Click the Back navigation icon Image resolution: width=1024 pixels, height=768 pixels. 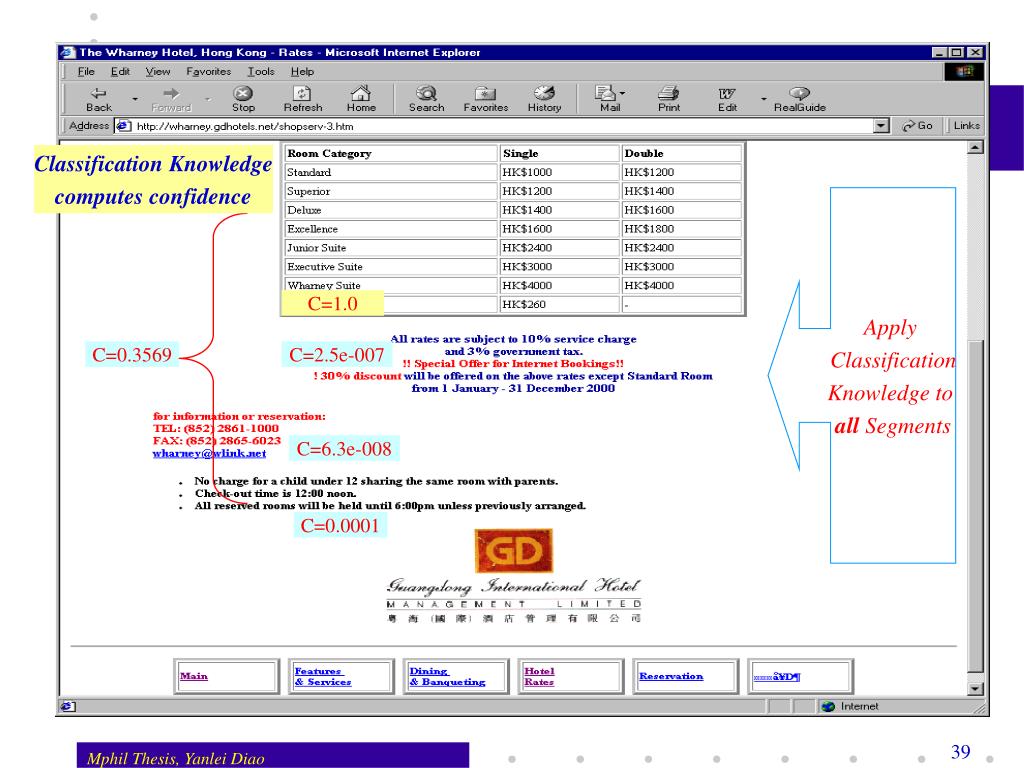[99, 93]
